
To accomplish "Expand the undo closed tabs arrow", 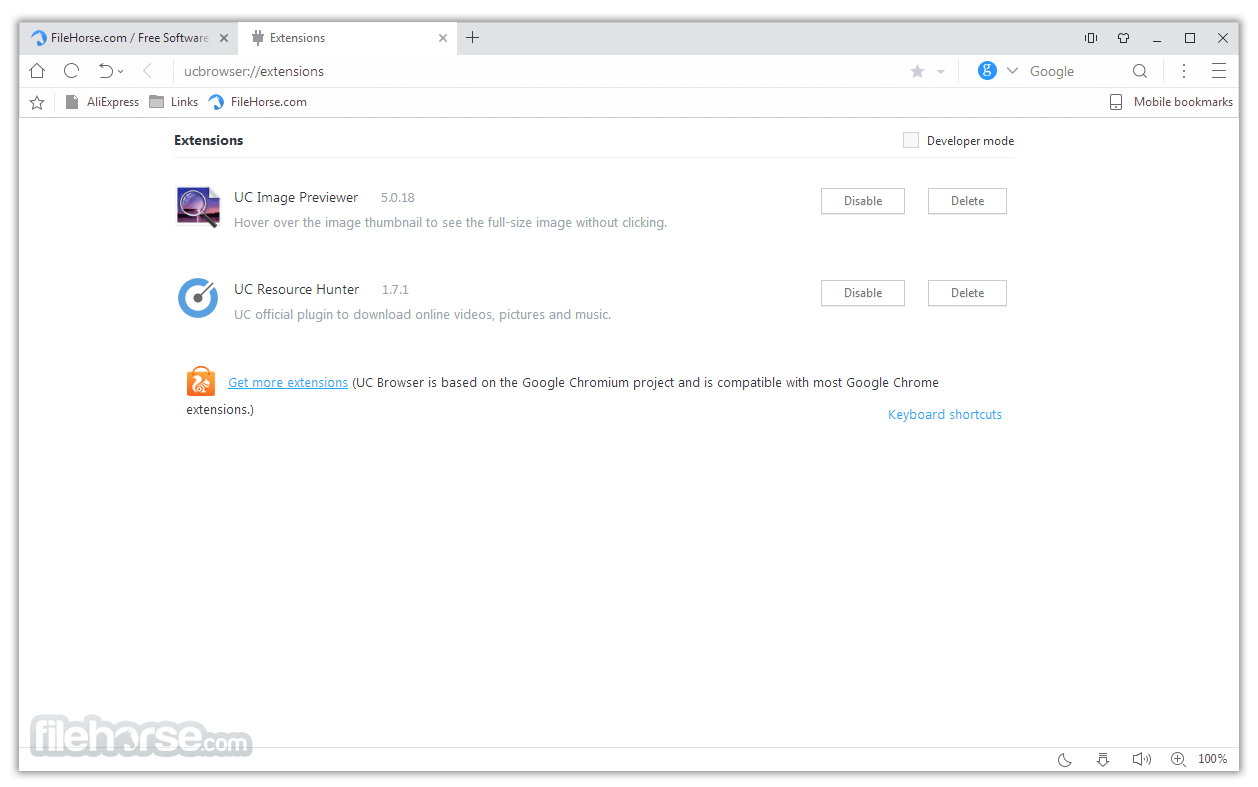I will 121,72.
